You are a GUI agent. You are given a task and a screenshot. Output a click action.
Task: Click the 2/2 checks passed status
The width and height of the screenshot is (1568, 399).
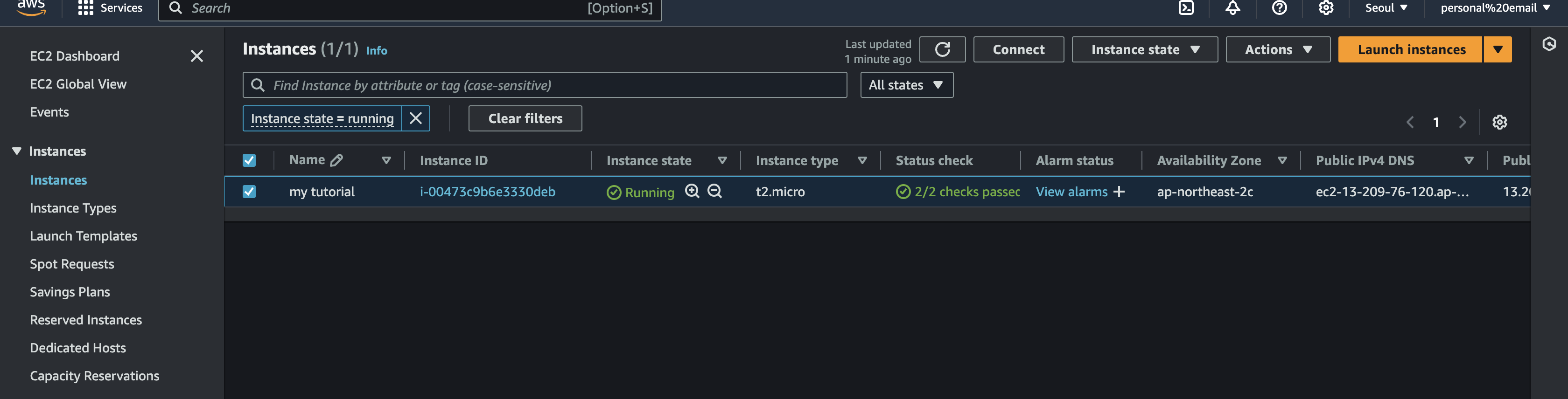point(958,192)
